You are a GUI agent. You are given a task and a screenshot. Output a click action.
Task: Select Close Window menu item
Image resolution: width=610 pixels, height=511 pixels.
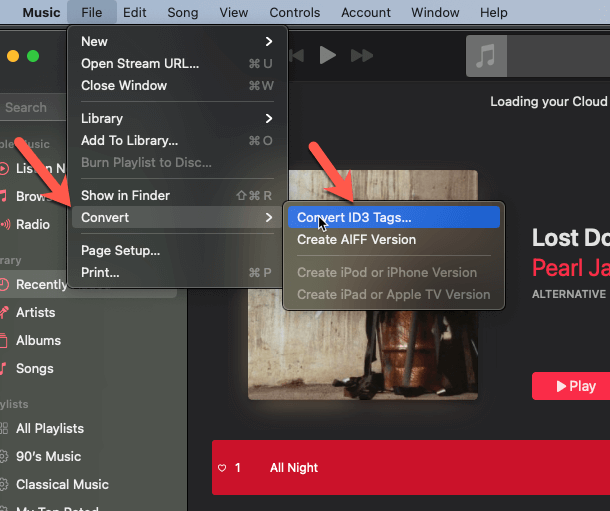[177, 86]
